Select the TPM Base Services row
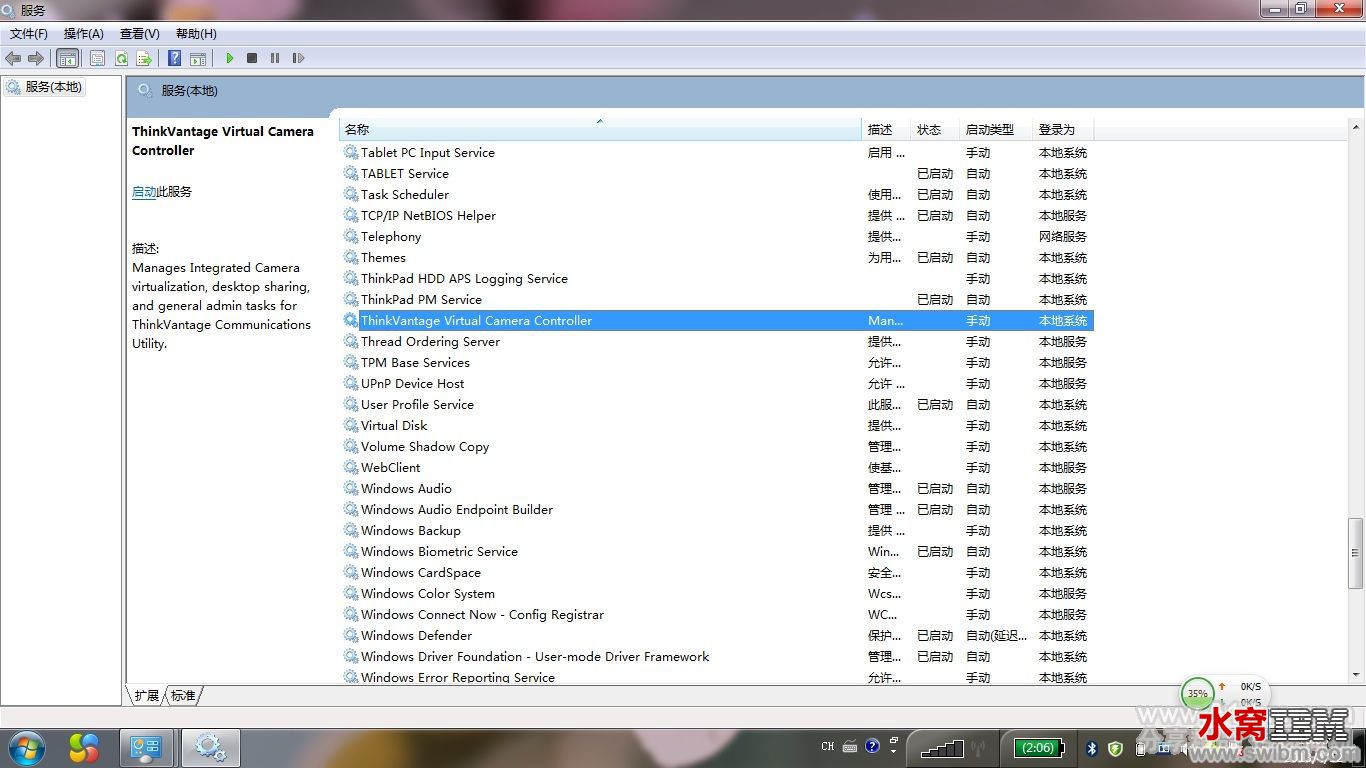The width and height of the screenshot is (1366, 768). (717, 363)
